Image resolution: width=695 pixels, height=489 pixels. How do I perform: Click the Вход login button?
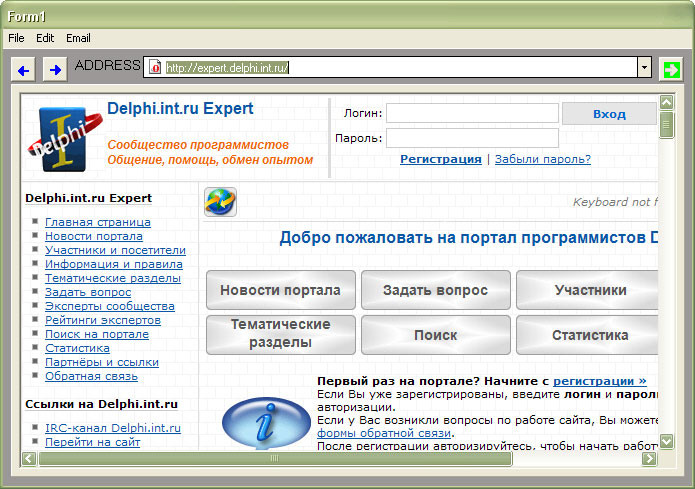pyautogui.click(x=609, y=114)
